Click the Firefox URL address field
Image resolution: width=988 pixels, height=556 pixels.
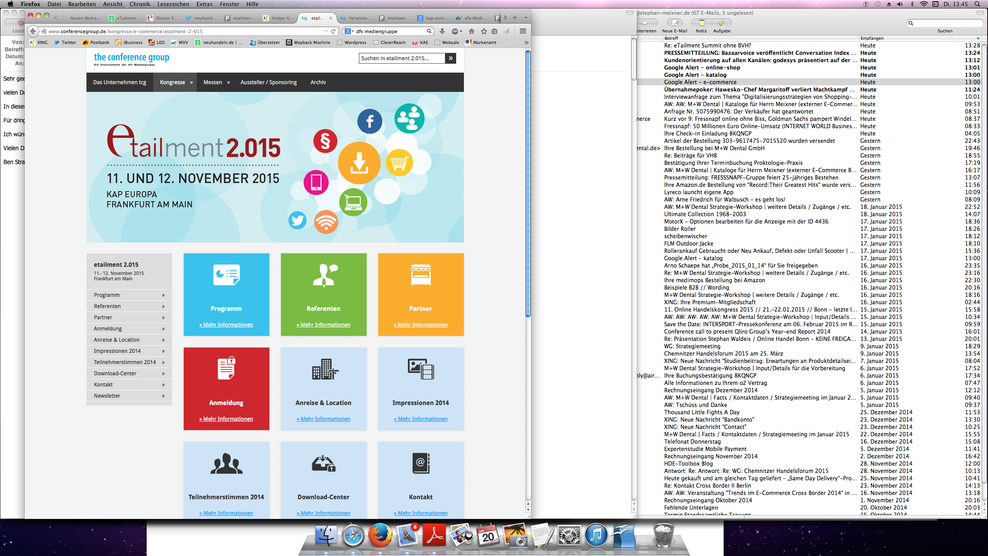coord(185,31)
